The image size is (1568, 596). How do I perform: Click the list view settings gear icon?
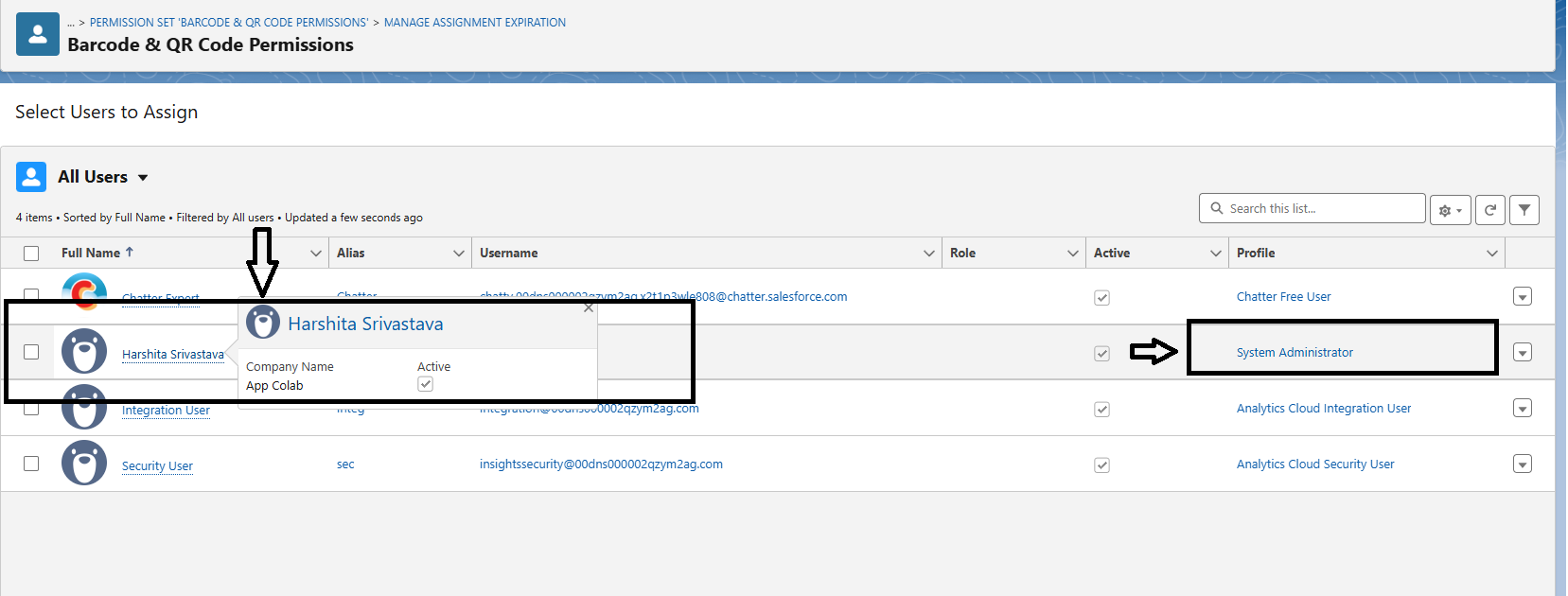[1449, 210]
